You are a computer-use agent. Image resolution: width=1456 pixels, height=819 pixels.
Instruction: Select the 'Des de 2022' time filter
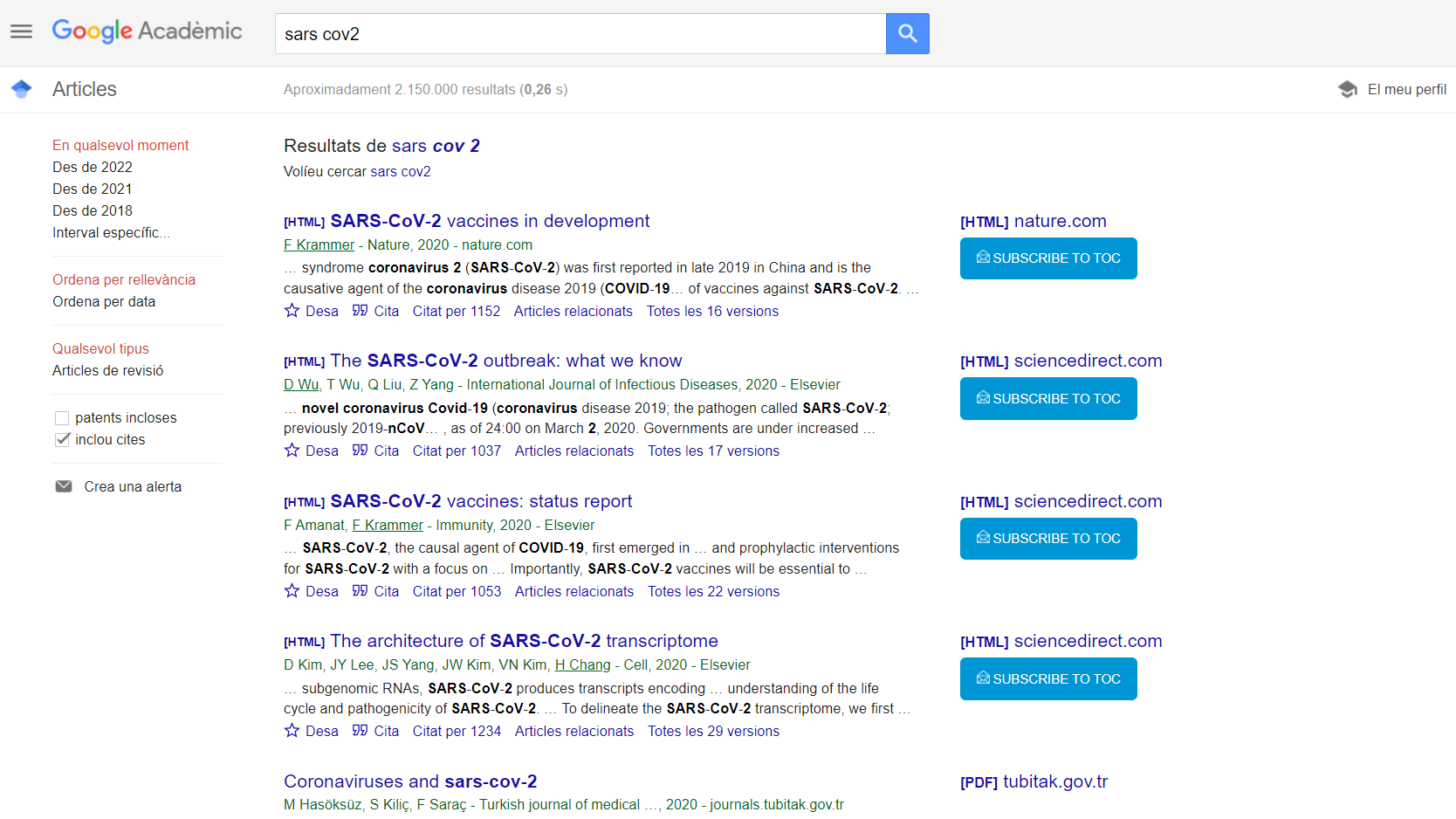(93, 167)
